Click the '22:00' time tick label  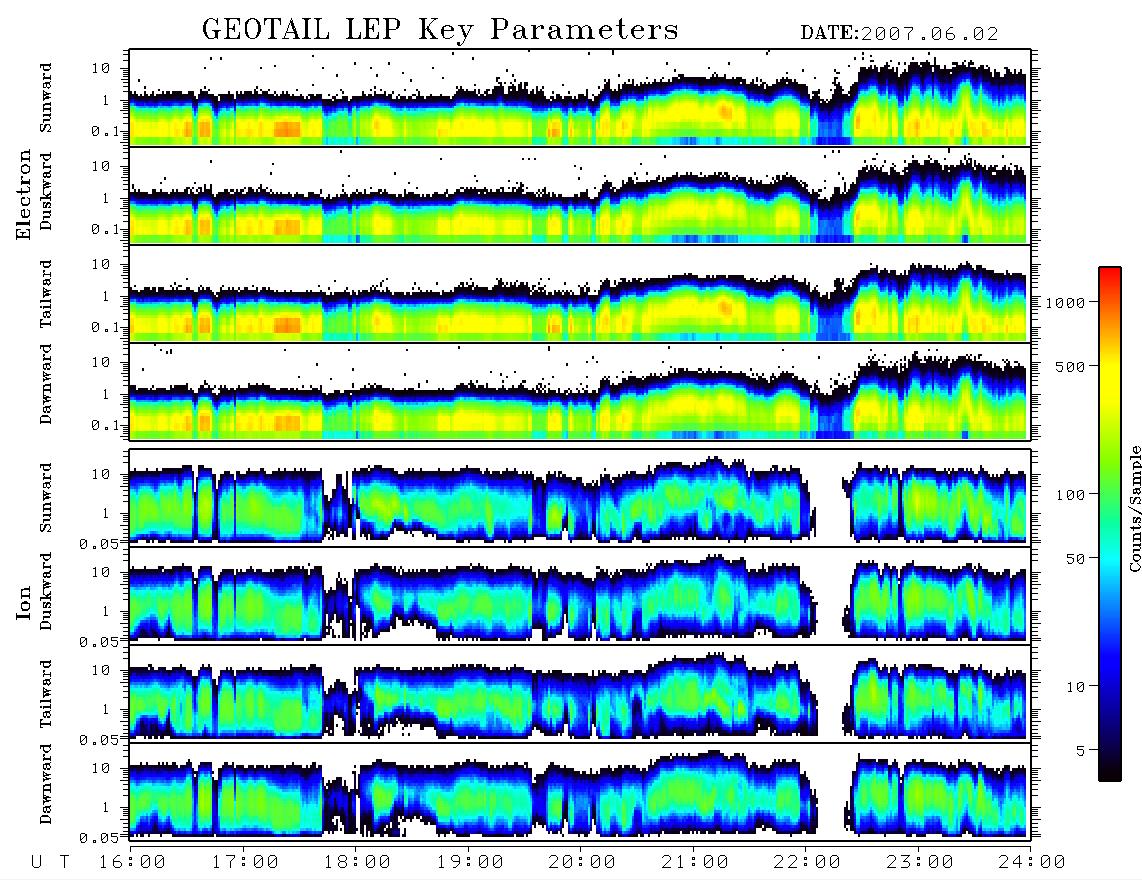[x=808, y=862]
